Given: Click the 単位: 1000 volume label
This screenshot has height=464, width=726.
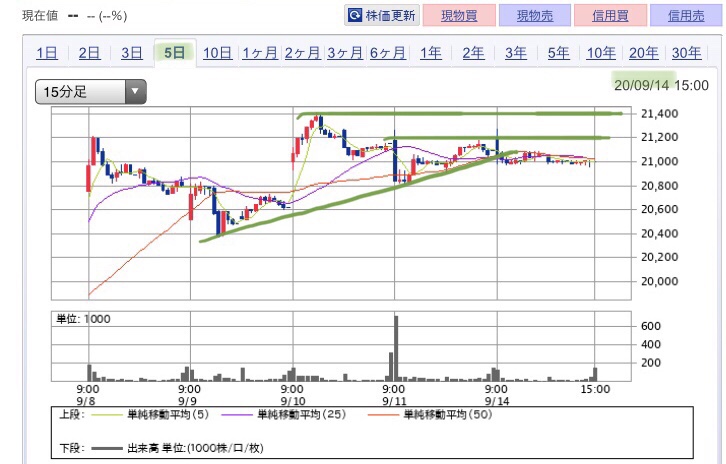Looking at the screenshot, I should (x=83, y=319).
